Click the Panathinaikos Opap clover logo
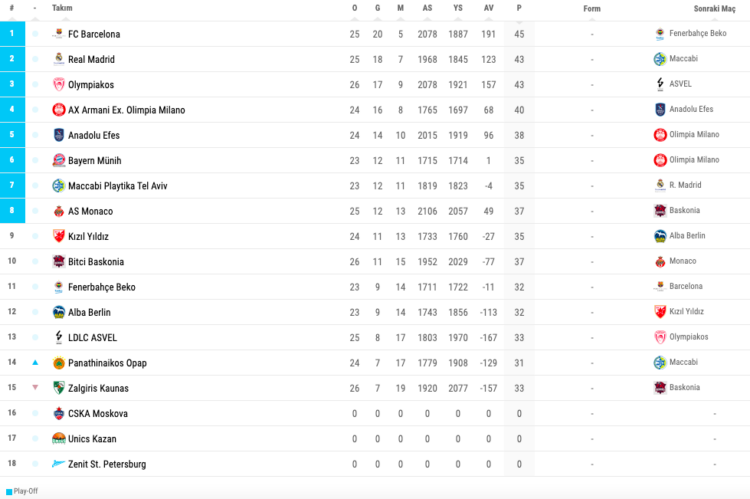 pyautogui.click(x=59, y=363)
